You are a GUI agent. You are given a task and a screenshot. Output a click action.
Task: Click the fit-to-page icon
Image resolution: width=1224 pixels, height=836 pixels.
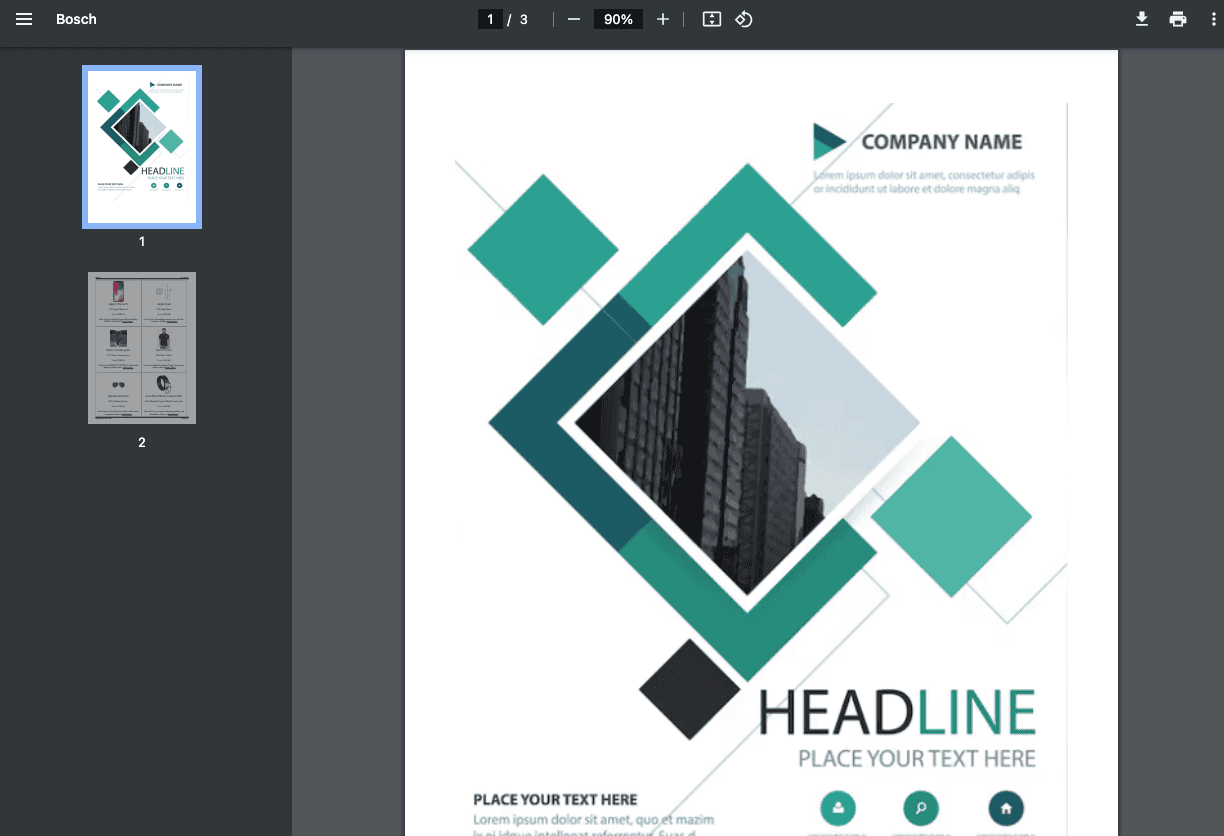(x=711, y=19)
